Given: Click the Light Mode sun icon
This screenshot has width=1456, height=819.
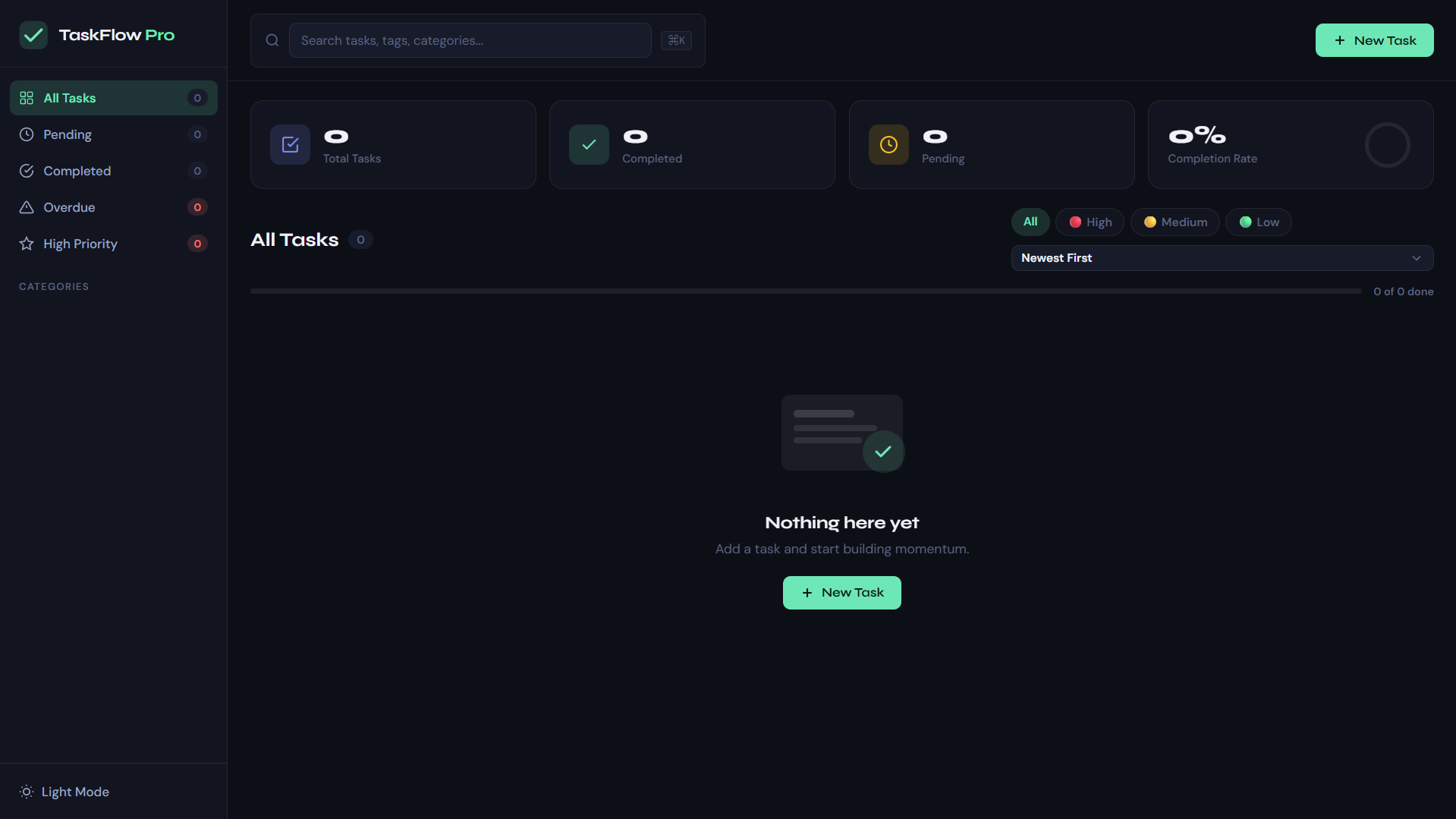Looking at the screenshot, I should coord(27,792).
